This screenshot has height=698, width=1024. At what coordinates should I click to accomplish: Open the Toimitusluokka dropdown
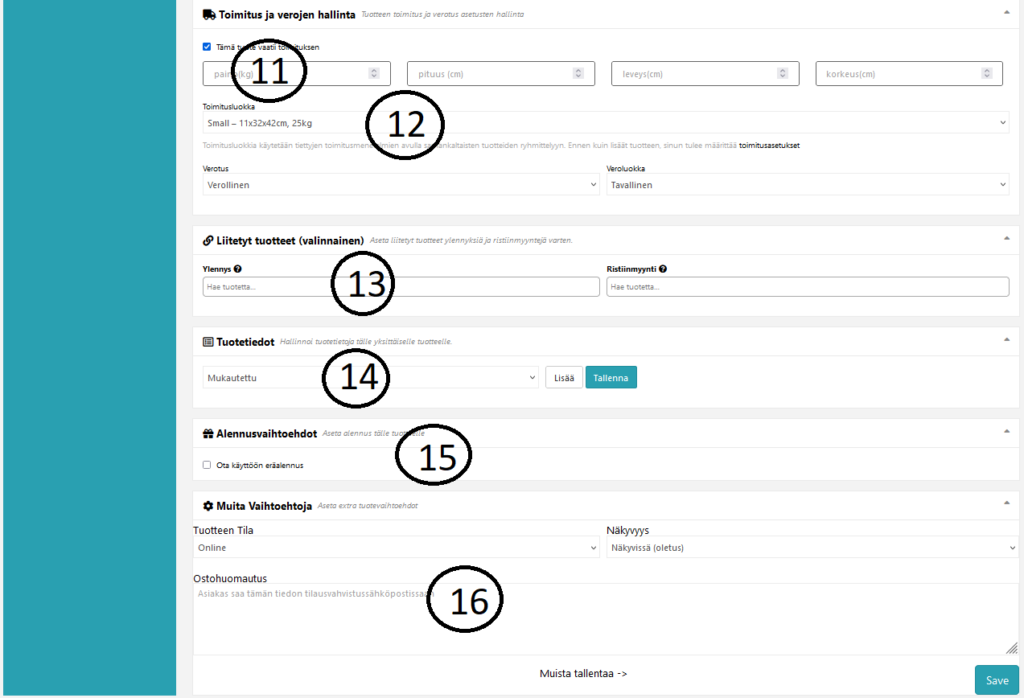604,123
